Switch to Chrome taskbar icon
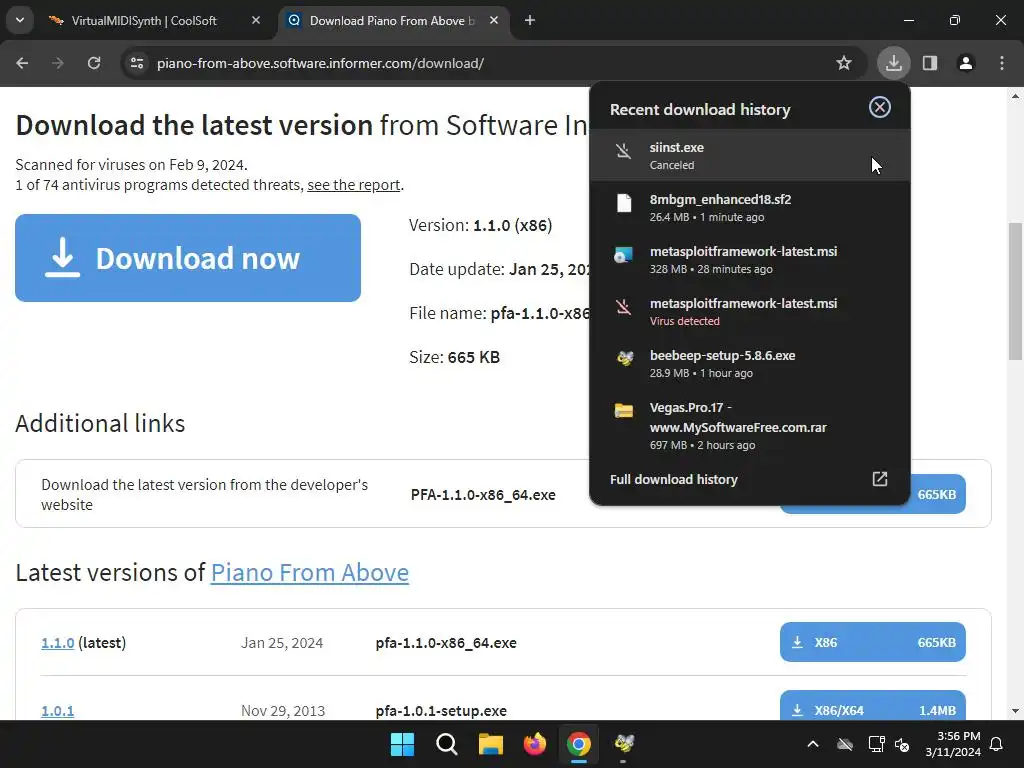This screenshot has height=768, width=1024. point(579,744)
